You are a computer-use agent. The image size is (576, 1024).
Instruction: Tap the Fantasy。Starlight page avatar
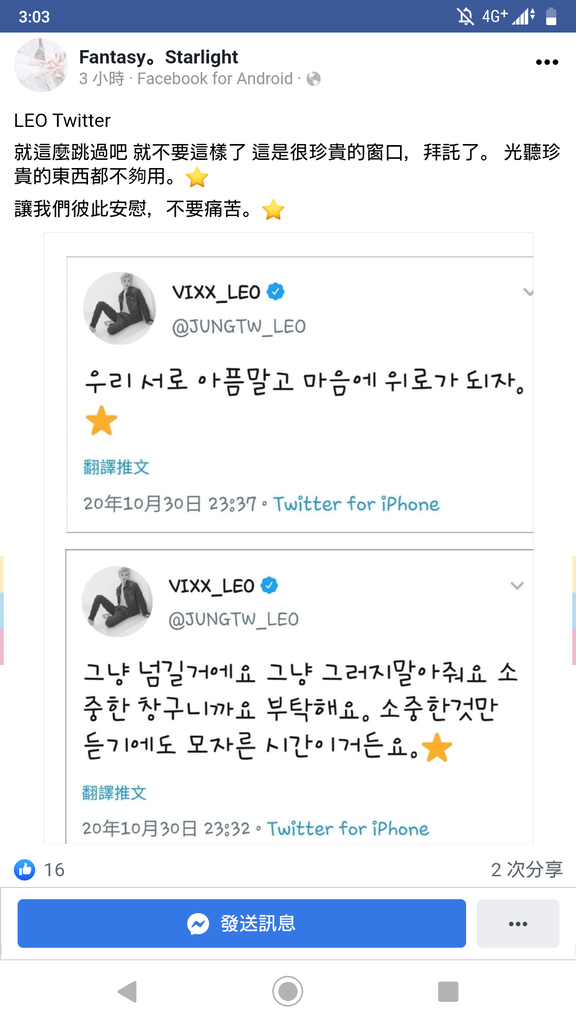coord(40,65)
